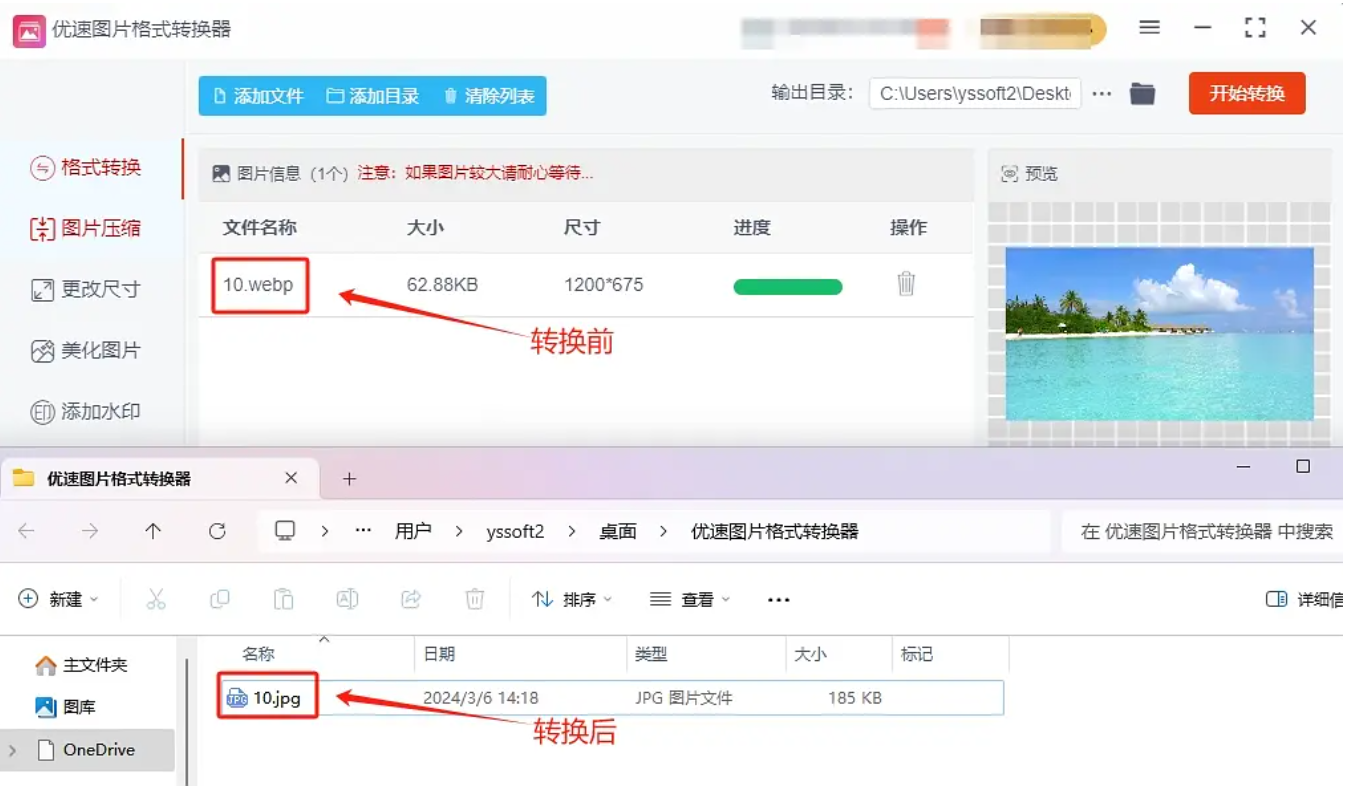Image resolution: width=1345 pixels, height=801 pixels.
Task: Expand chevron after 桌面 breadcrumb
Action: click(663, 531)
